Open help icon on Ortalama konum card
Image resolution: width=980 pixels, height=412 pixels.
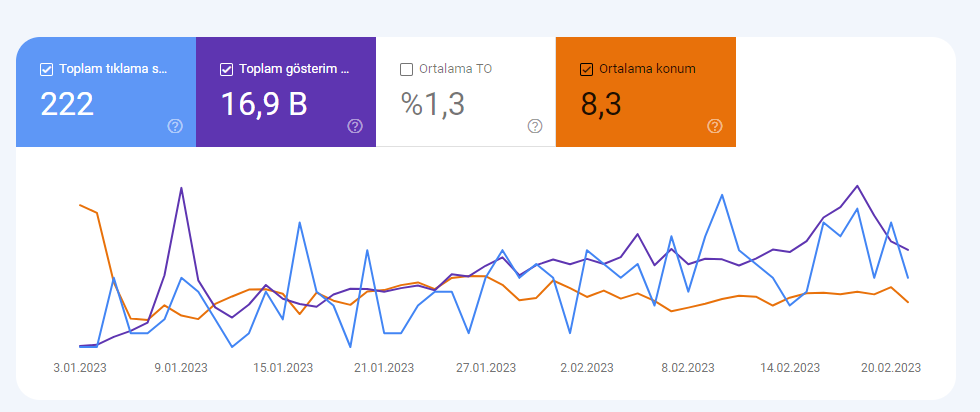coord(715,126)
